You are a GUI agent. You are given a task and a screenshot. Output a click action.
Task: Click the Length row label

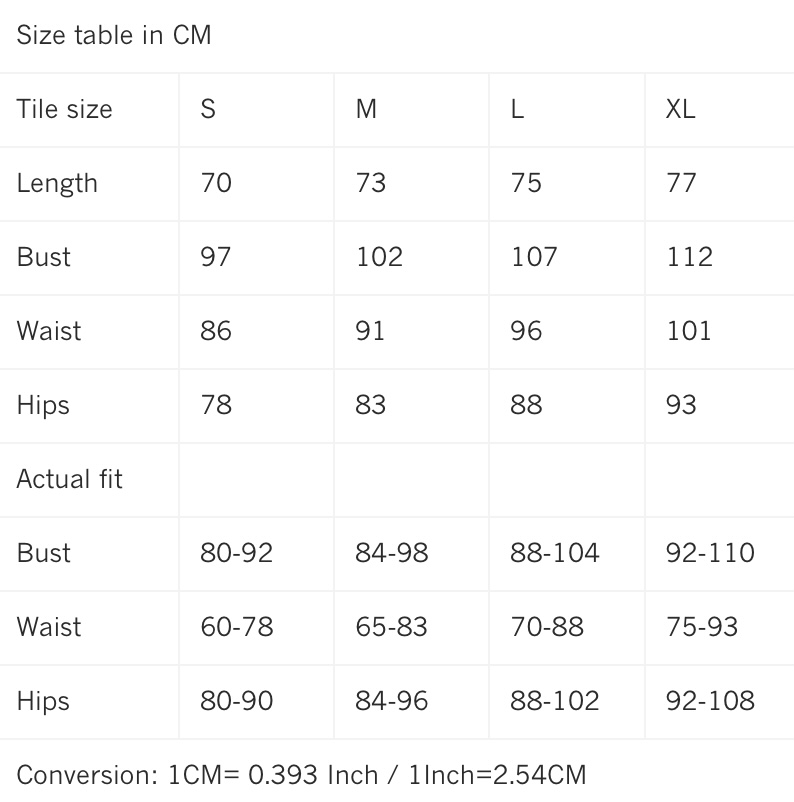(57, 183)
